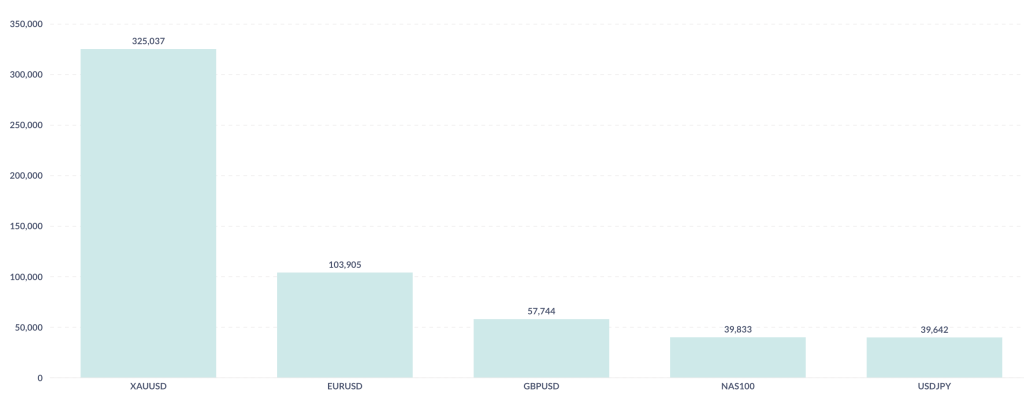Click the USDJPY bar

[934, 357]
